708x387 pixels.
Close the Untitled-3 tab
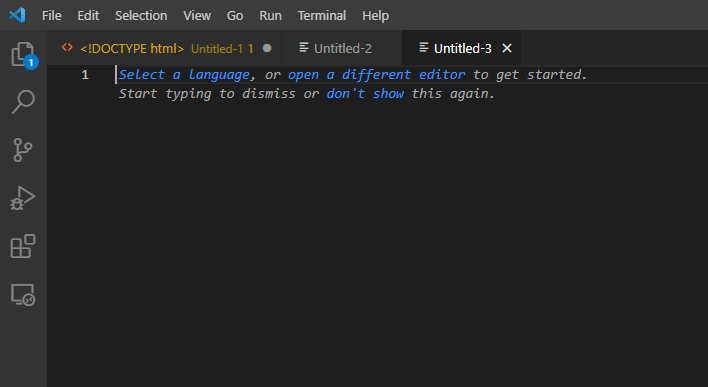point(507,48)
